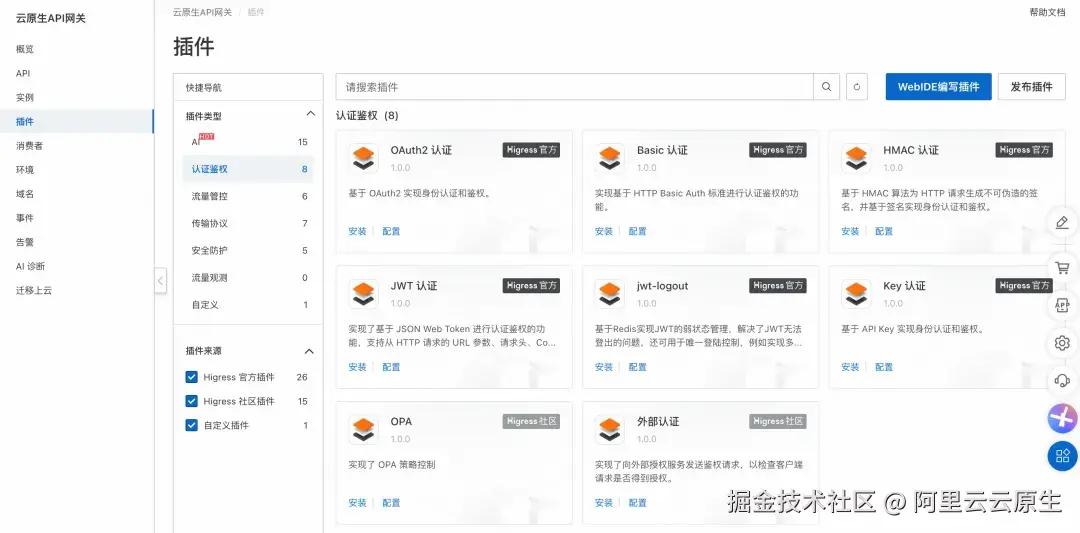Select the 传输协议 plugin type
The width and height of the screenshot is (1080, 533).
pyautogui.click(x=248, y=223)
